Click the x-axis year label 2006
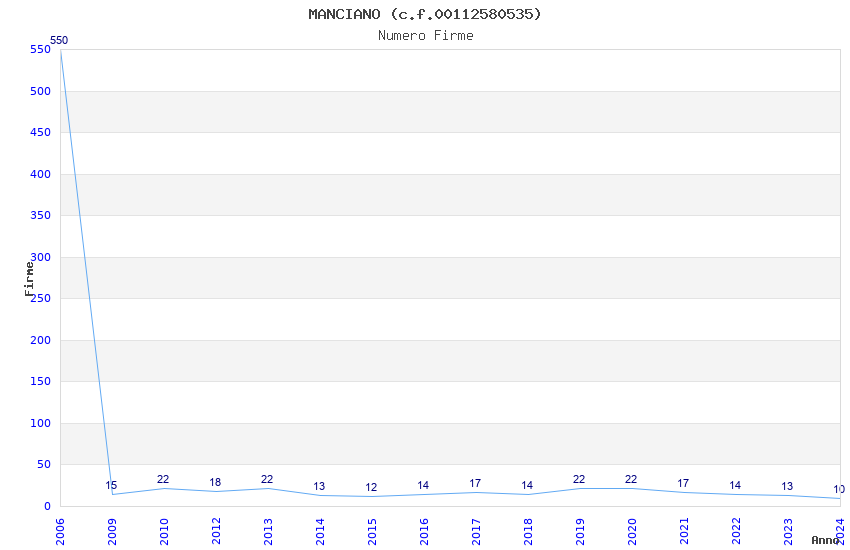 (60, 531)
